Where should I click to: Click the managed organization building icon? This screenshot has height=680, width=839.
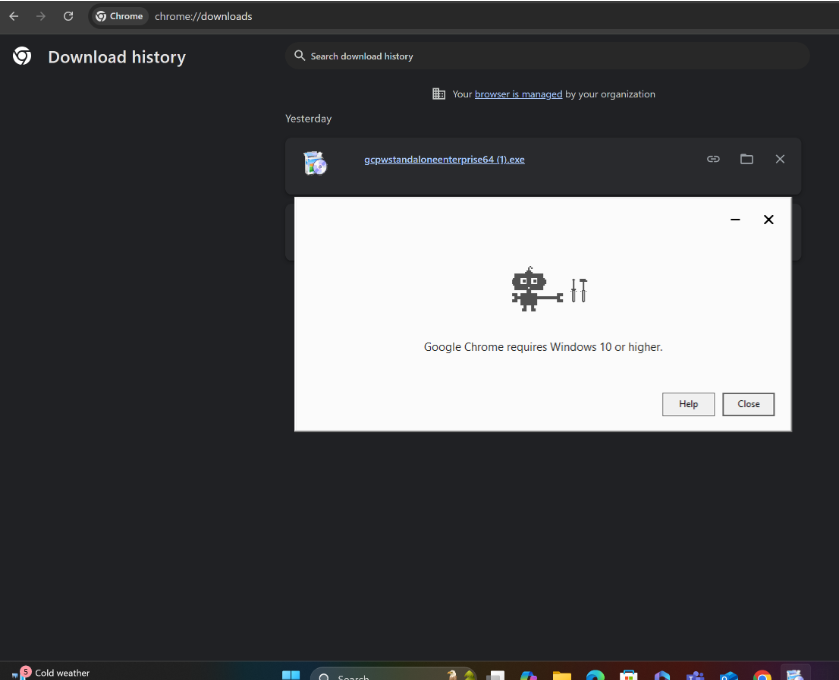pyautogui.click(x=438, y=94)
